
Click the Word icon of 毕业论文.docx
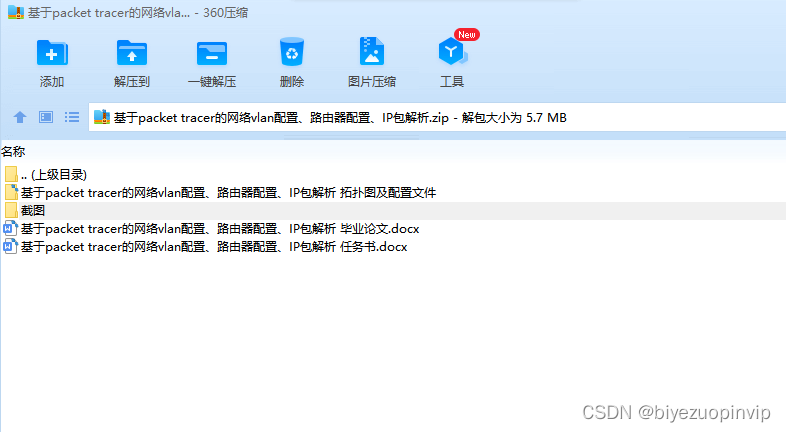pos(11,229)
